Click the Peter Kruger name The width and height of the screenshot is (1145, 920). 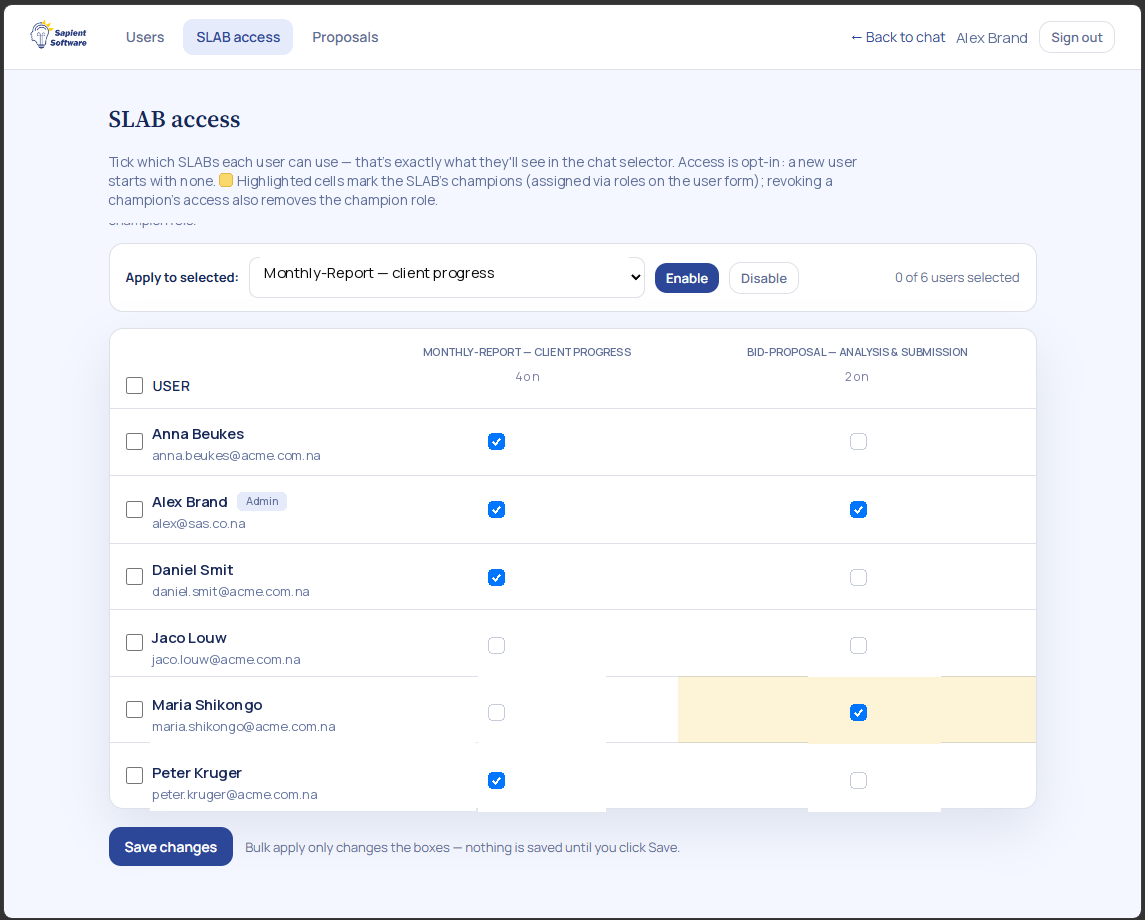[197, 773]
